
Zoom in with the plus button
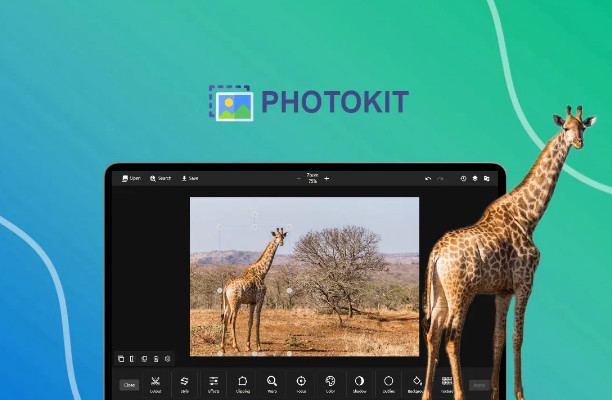click(x=327, y=178)
